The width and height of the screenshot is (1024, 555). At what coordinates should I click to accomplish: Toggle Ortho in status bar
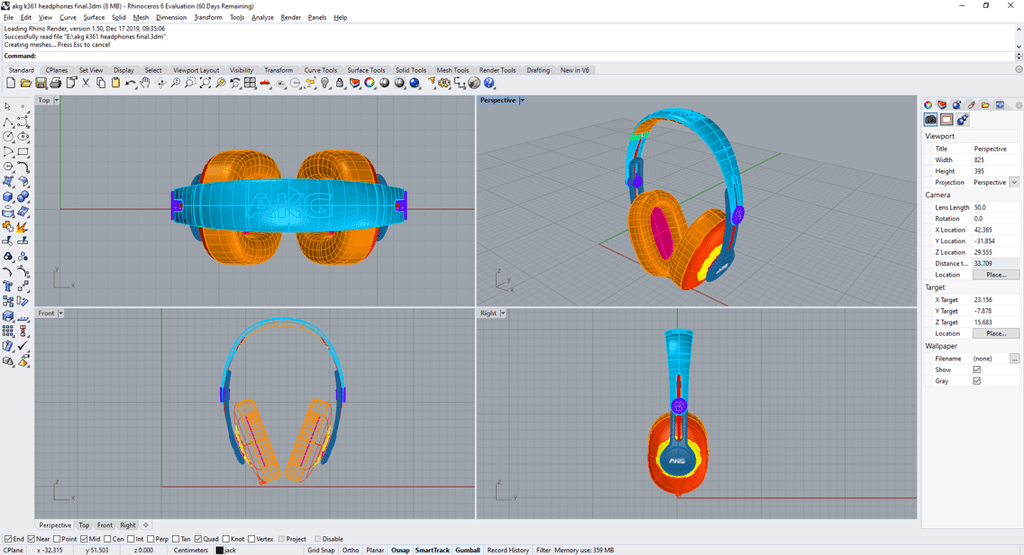tap(351, 550)
